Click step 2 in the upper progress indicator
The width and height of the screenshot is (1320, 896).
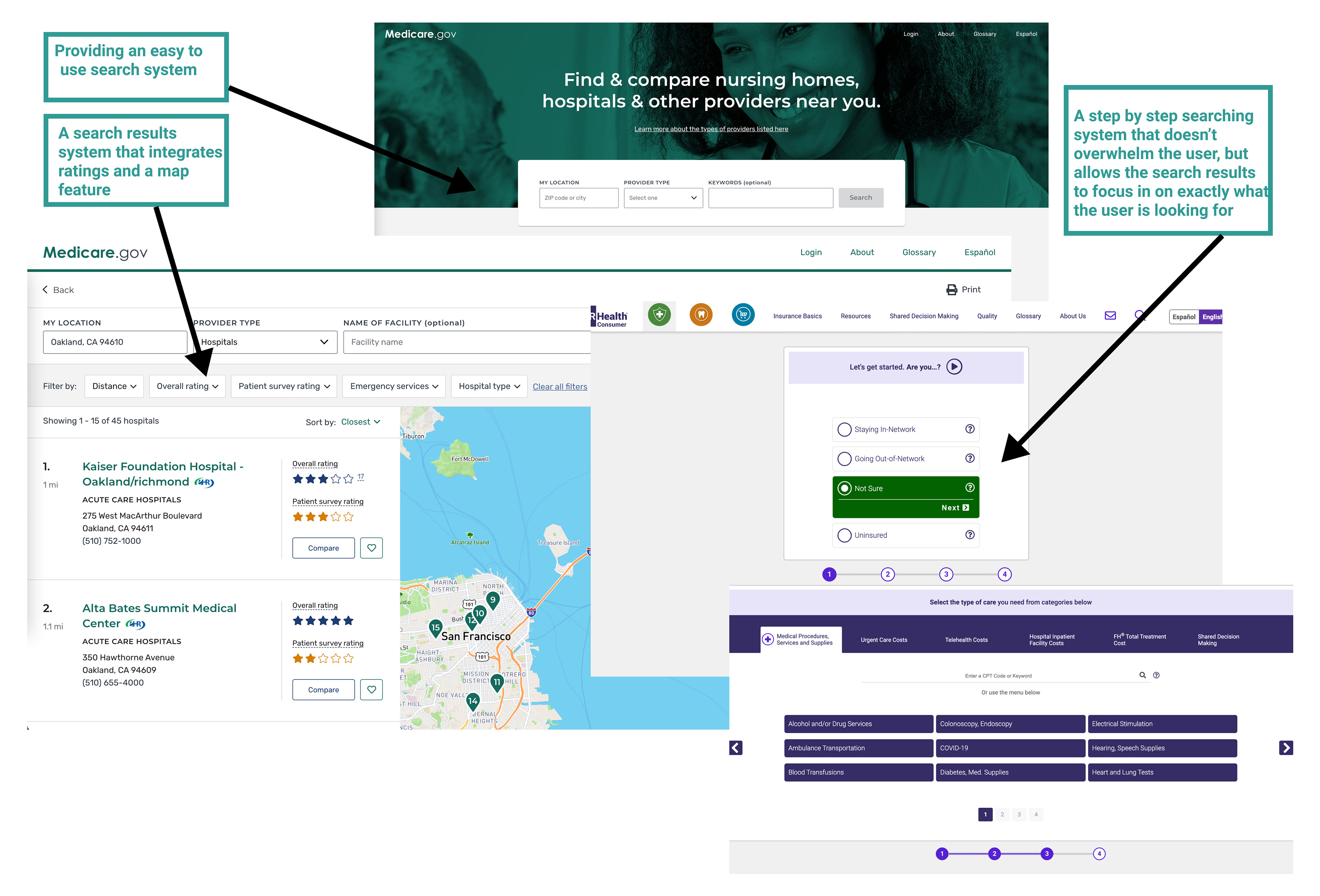(887, 574)
